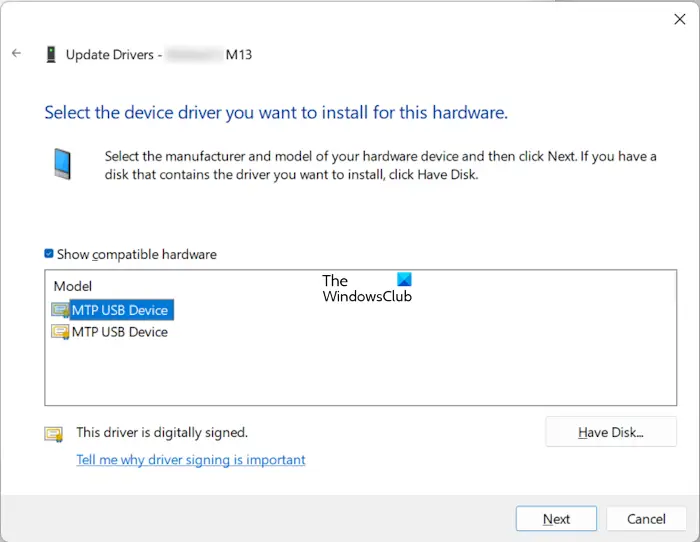Click Next to continue installation
This screenshot has height=542, width=700.
point(556,519)
